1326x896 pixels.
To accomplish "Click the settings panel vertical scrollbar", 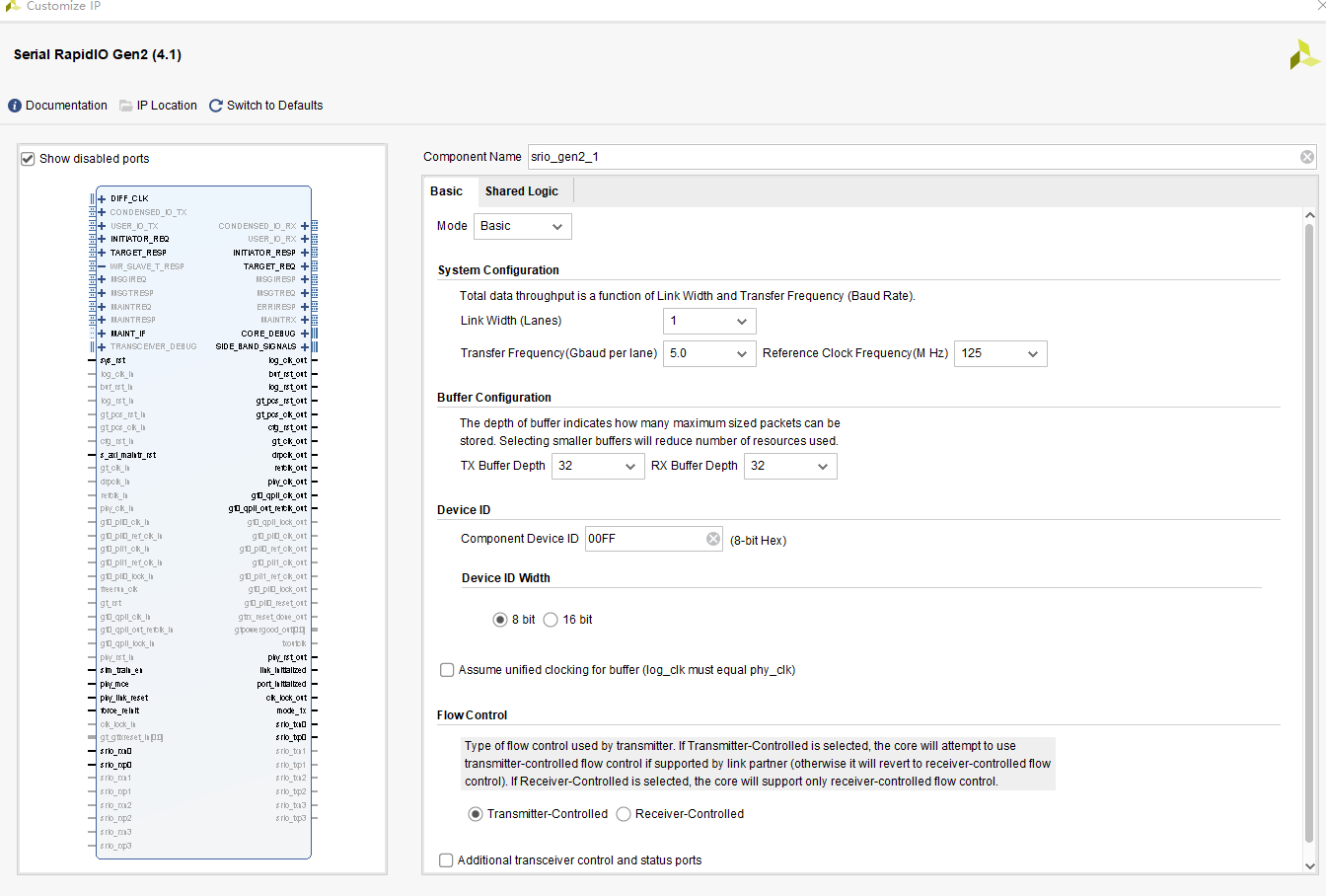I will (1309, 533).
